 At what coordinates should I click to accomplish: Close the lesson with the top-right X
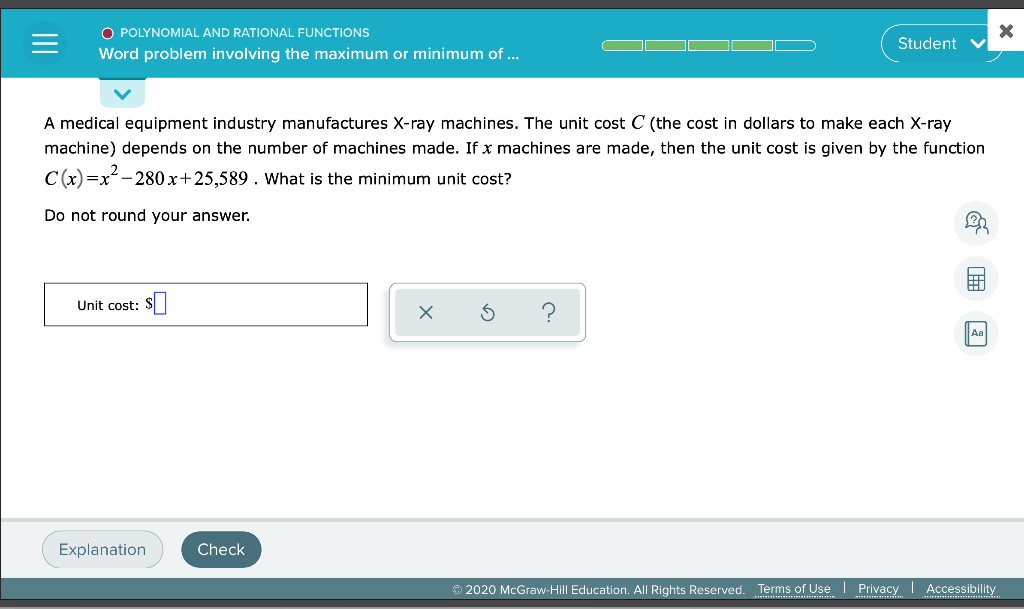coord(1006,29)
